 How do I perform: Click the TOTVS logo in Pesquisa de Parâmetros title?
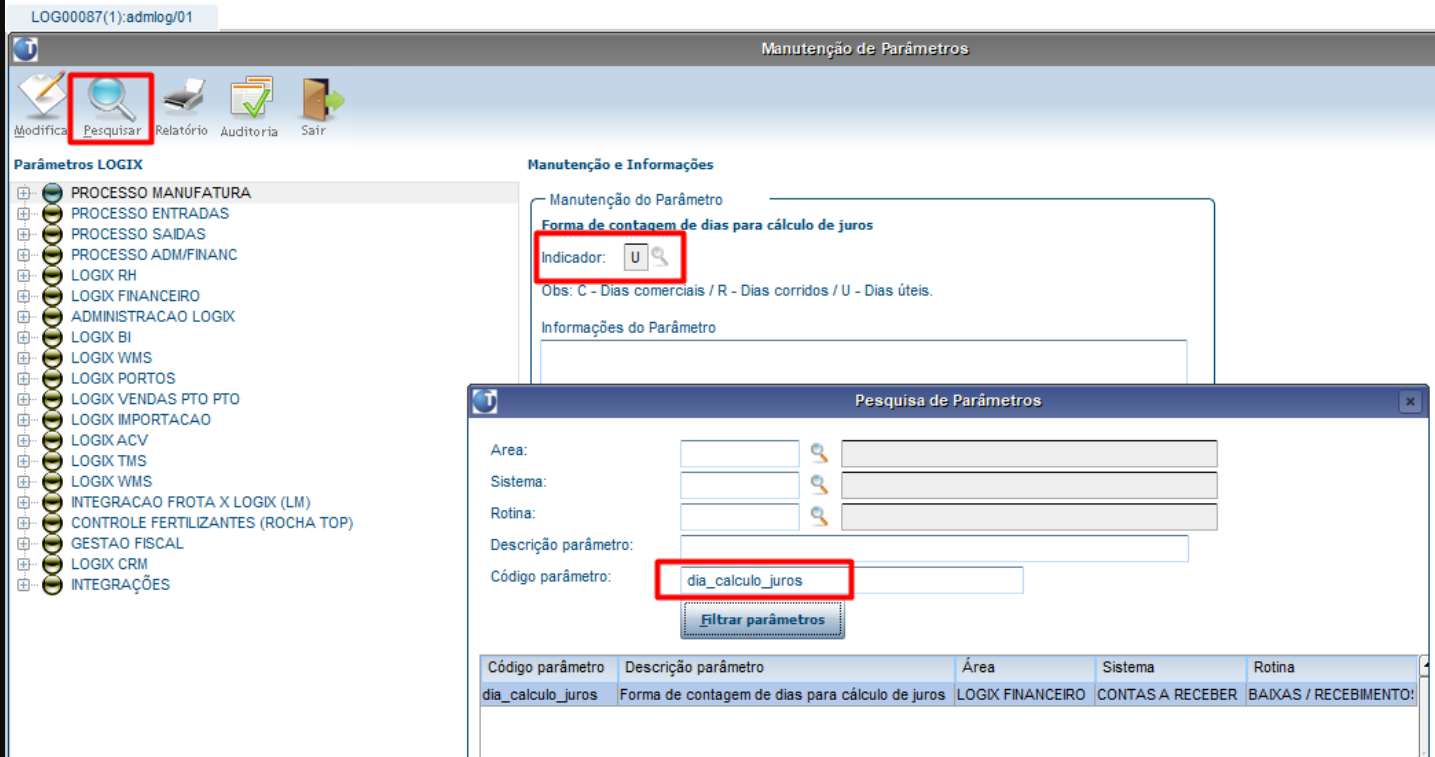[x=485, y=400]
